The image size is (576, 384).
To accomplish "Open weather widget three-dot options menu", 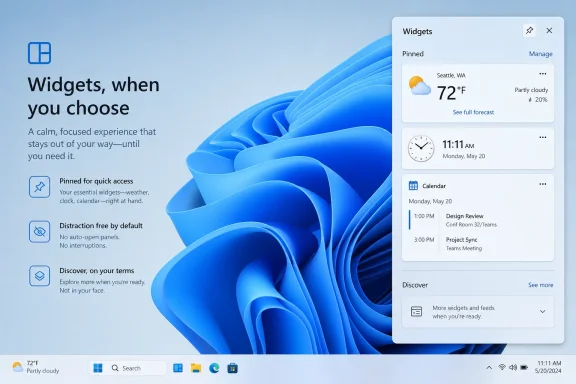I will [543, 74].
